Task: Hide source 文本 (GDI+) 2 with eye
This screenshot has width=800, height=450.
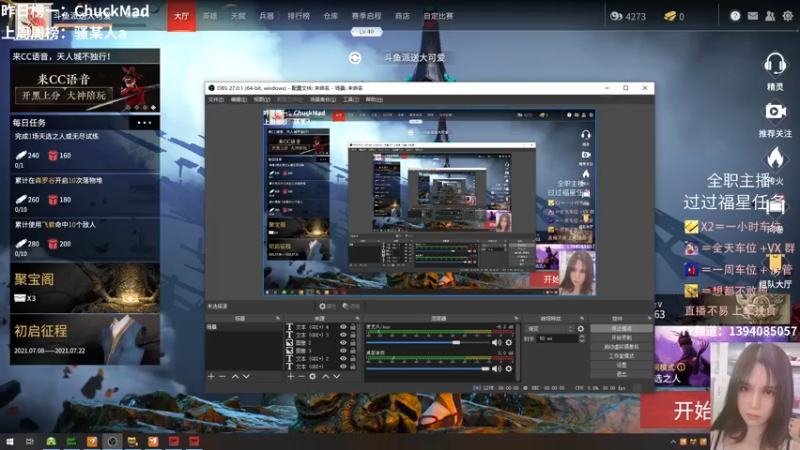Action: coord(343,359)
